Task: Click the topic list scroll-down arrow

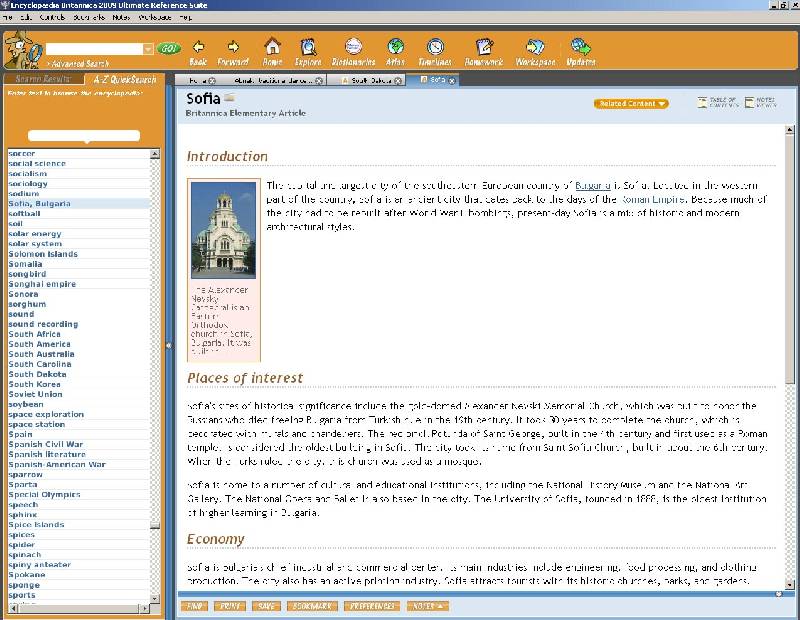Action: point(155,598)
